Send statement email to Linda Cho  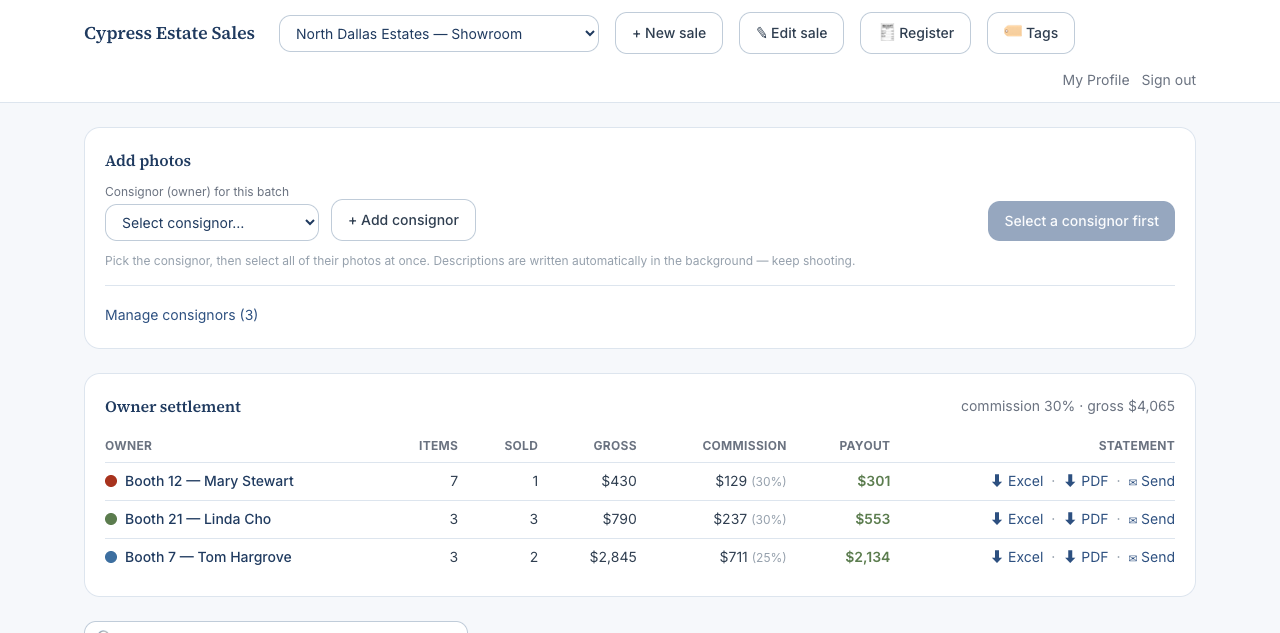(x=1151, y=519)
